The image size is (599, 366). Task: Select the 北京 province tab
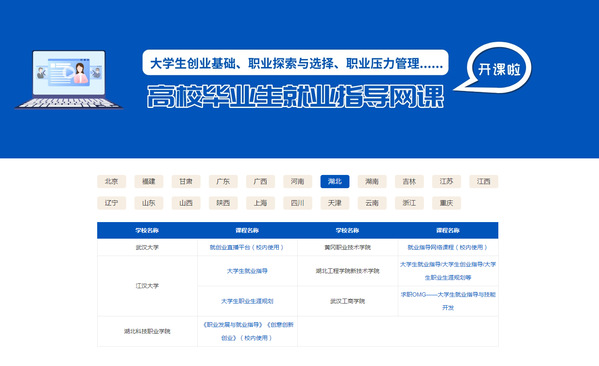pos(112,181)
